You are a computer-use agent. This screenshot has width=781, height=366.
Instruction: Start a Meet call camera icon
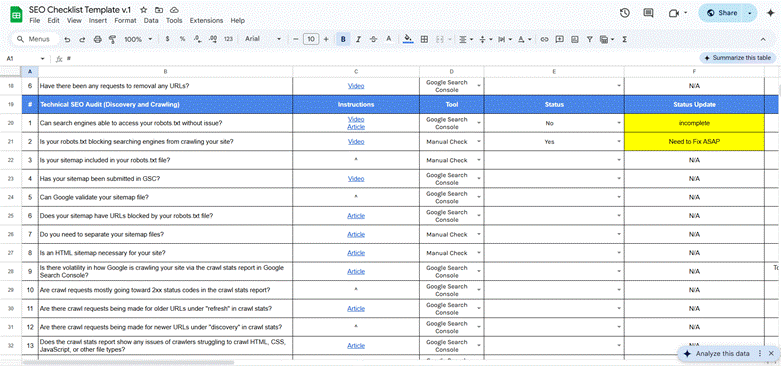(674, 13)
